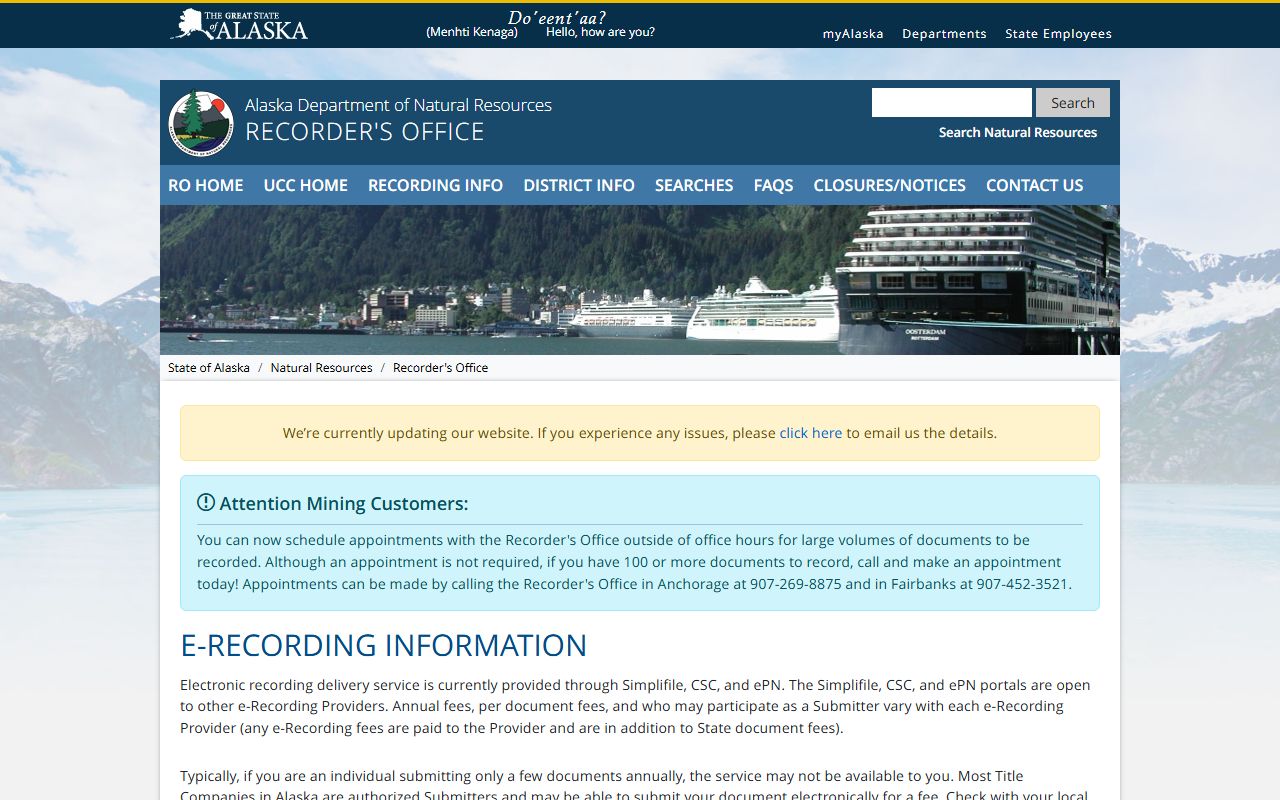The width and height of the screenshot is (1280, 800).
Task: Open the RECORDING INFO menu
Action: 435,185
